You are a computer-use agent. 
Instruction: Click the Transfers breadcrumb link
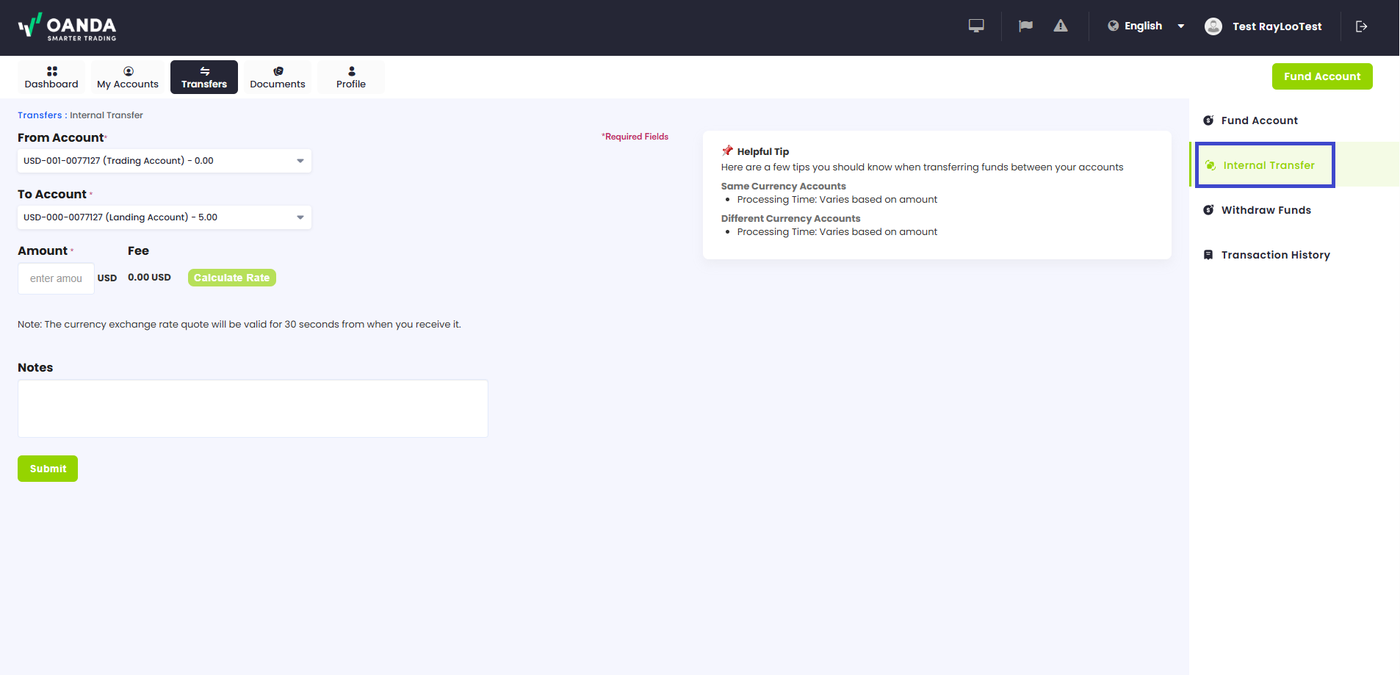tap(40, 115)
